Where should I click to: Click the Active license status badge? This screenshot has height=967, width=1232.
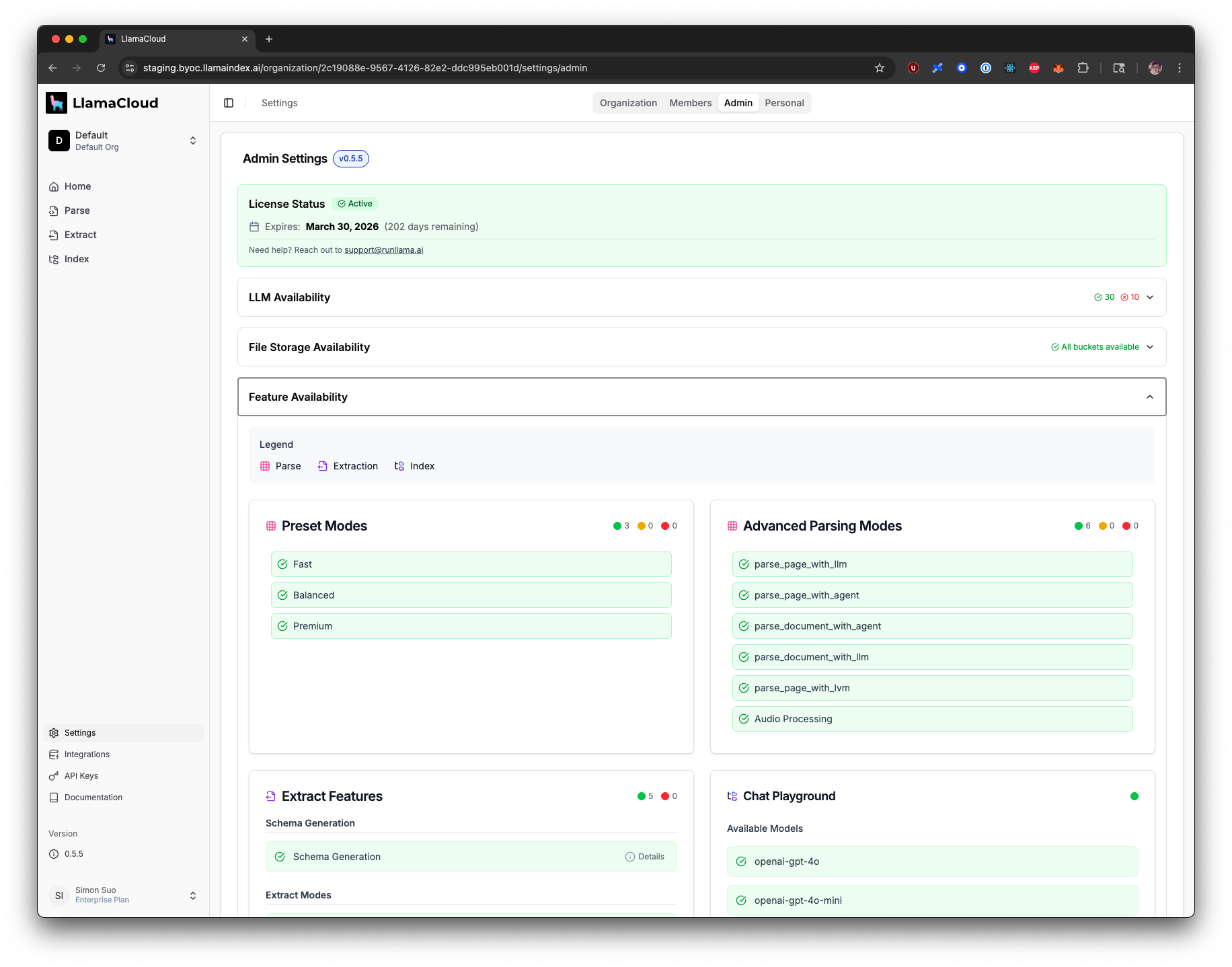tap(355, 203)
